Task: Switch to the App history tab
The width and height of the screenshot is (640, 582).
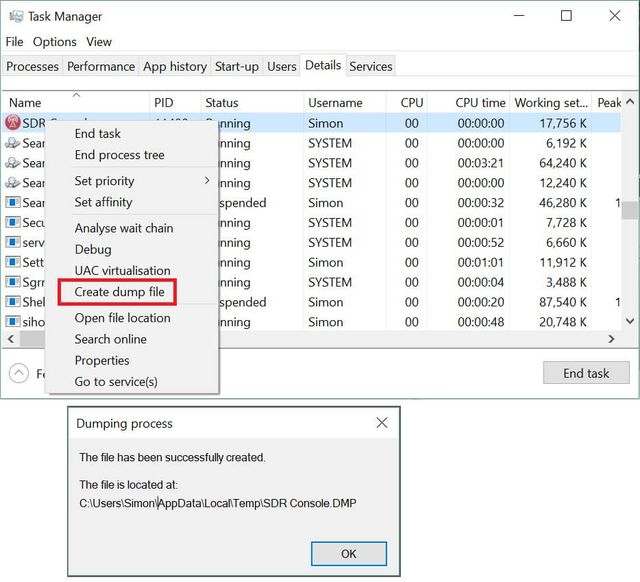Action: [175, 66]
